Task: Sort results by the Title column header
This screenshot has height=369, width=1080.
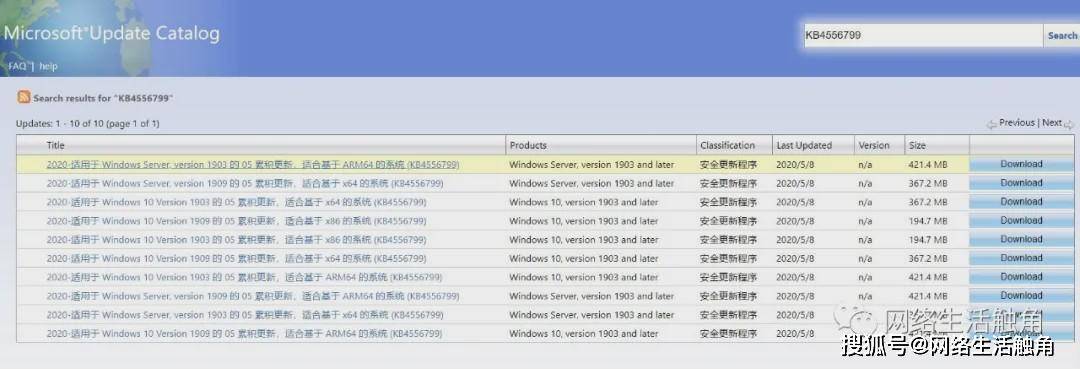Action: pos(55,145)
